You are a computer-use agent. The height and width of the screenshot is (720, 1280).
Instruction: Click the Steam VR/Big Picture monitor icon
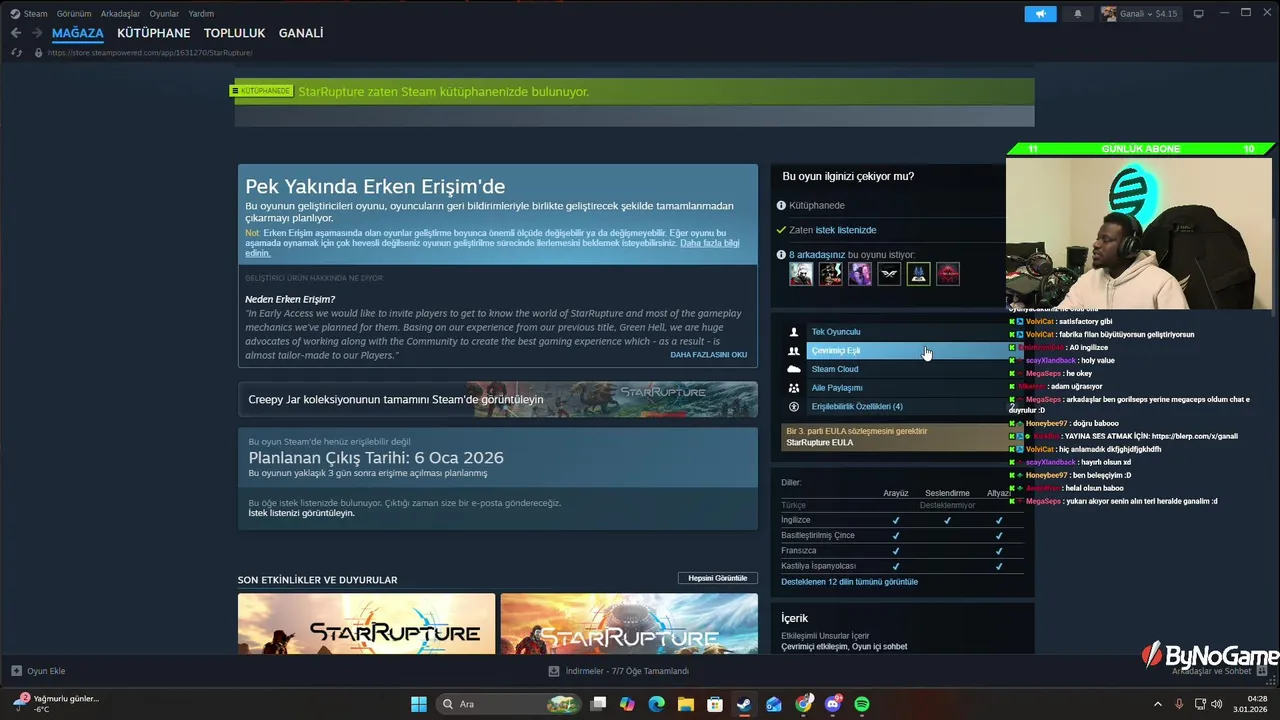coord(1199,14)
